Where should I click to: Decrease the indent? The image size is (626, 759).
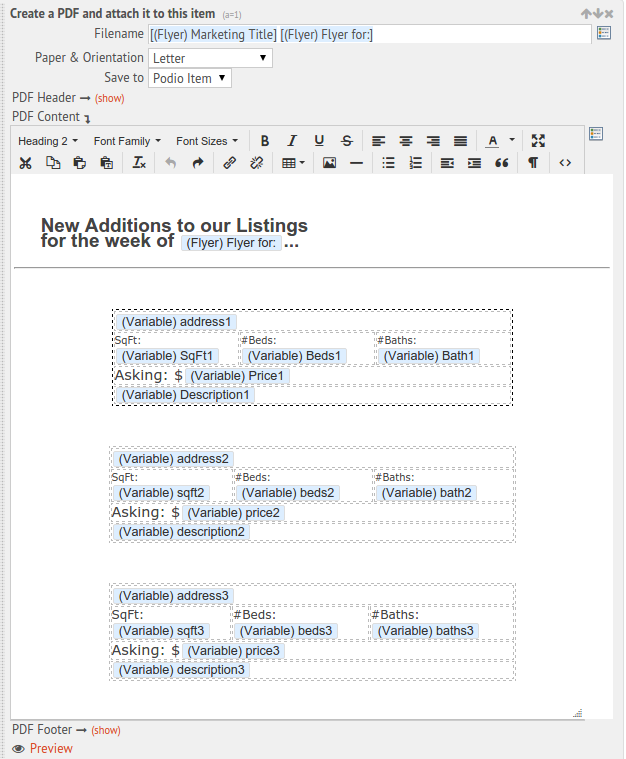pyautogui.click(x=447, y=163)
